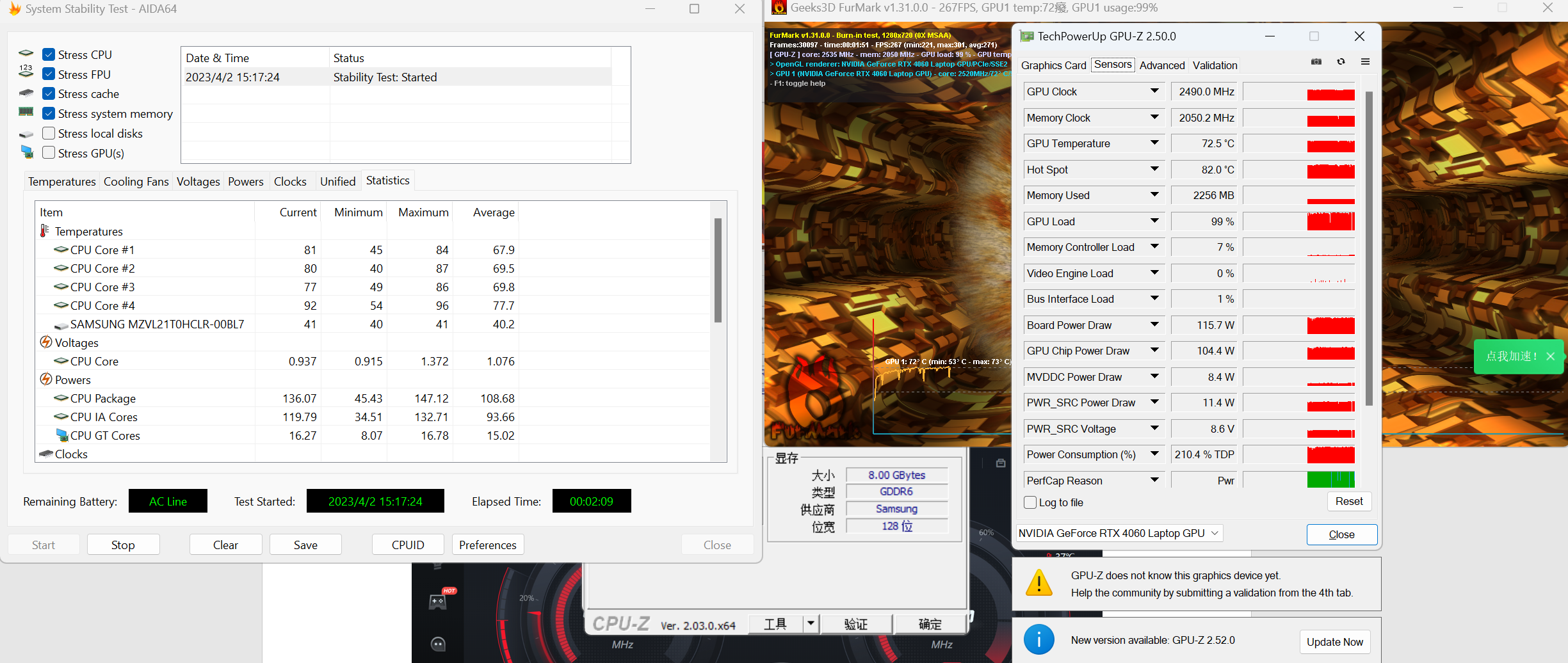Open the CPUID panel button

[x=408, y=545]
